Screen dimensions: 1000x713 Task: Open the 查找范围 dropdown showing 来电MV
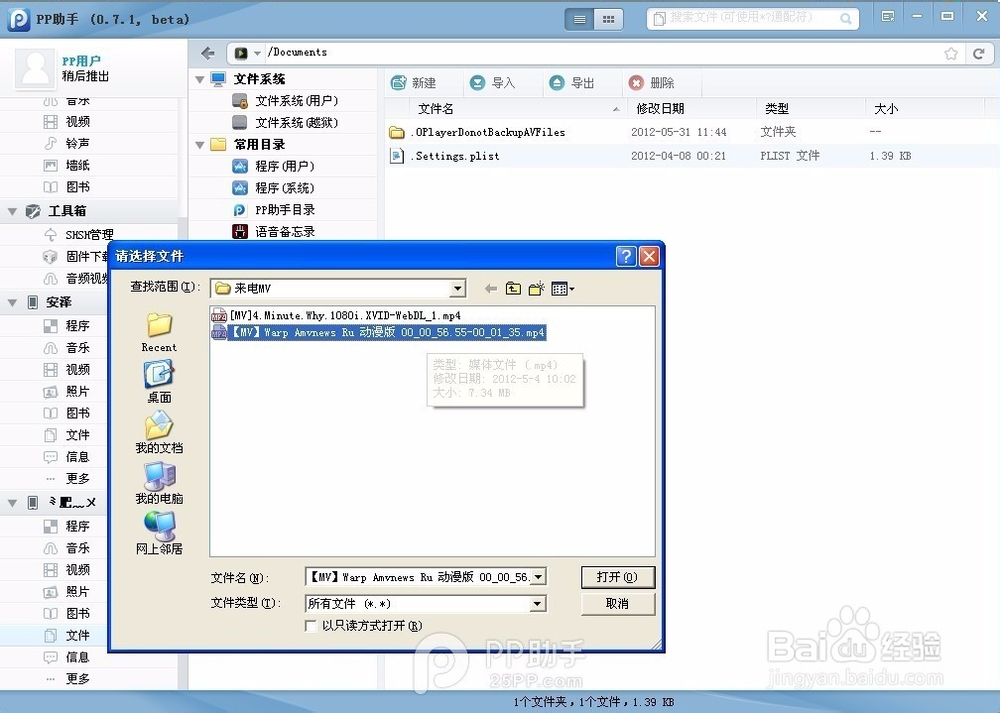click(457, 288)
